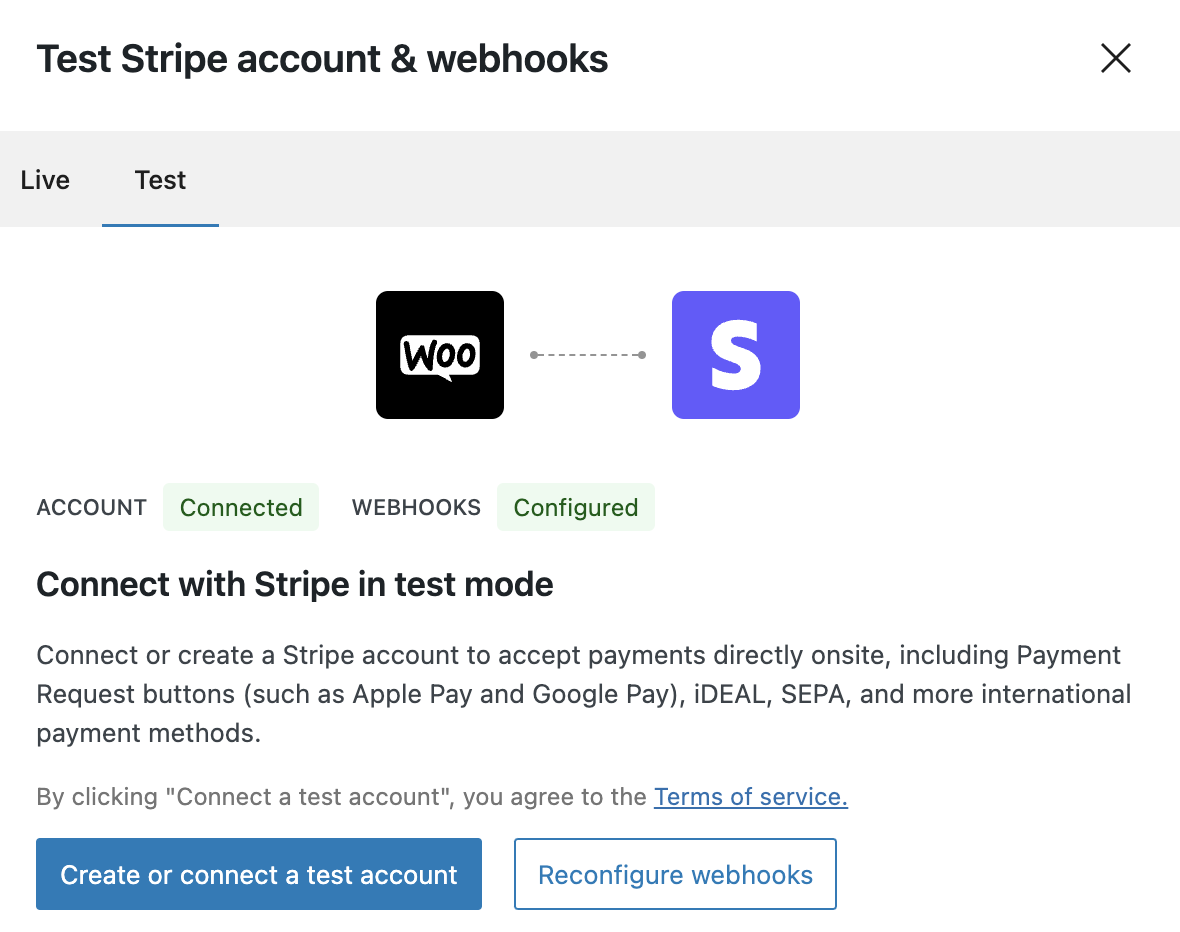Click the green Configured status badge
This screenshot has height=932, width=1180.
(x=575, y=507)
